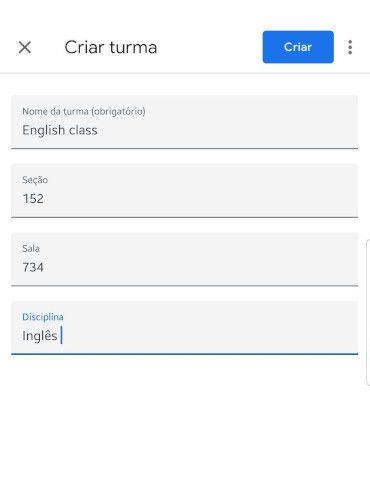
Task: Click the word Inglês in Disciplina
Action: tap(40, 336)
